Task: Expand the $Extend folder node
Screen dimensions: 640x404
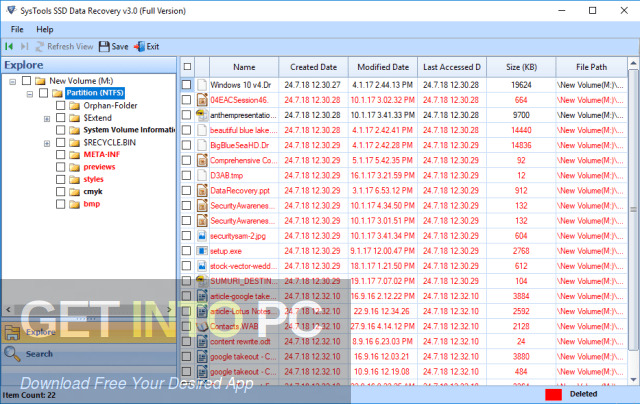Action: [x=47, y=119]
